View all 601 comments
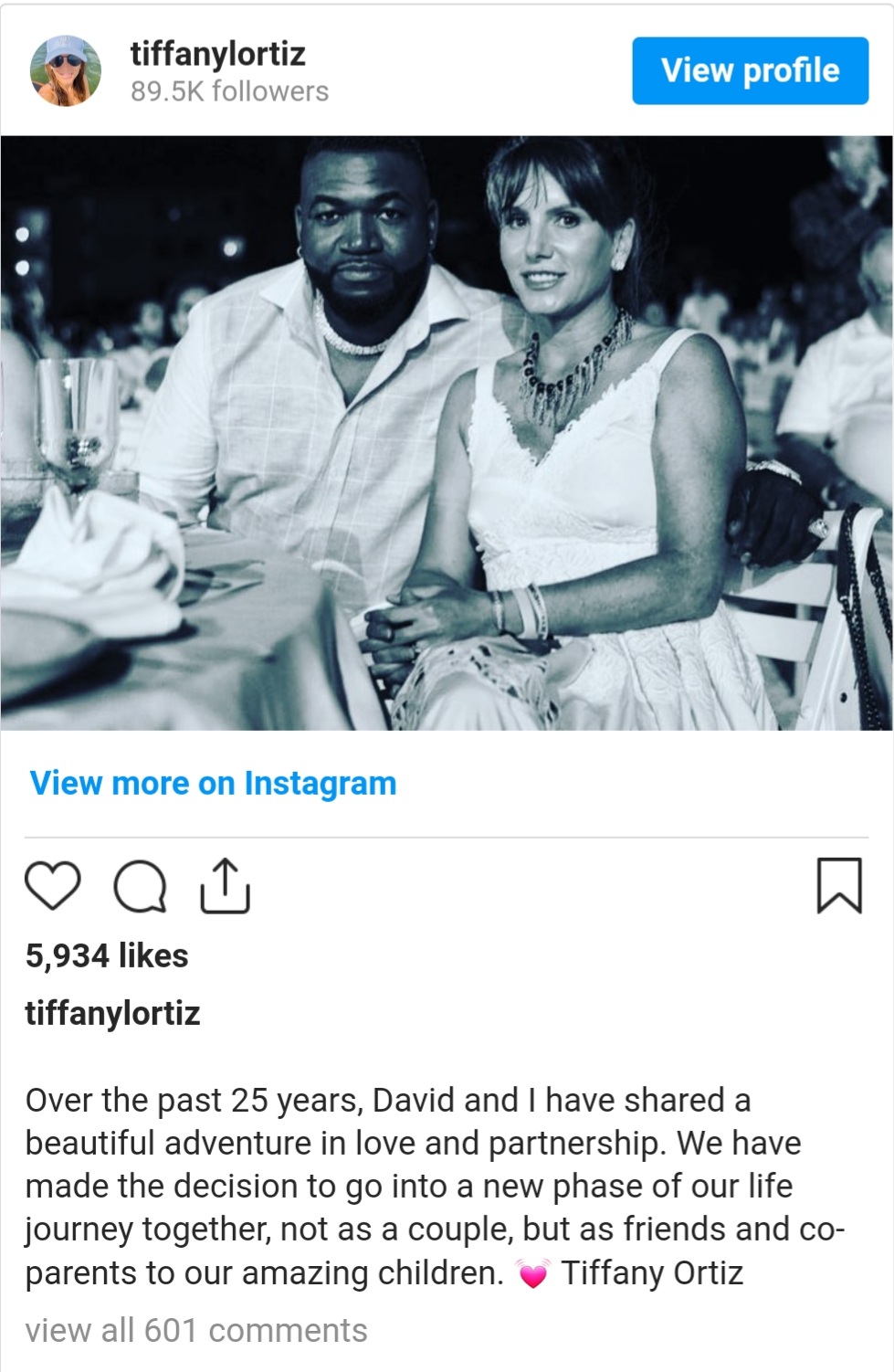 (x=196, y=1331)
